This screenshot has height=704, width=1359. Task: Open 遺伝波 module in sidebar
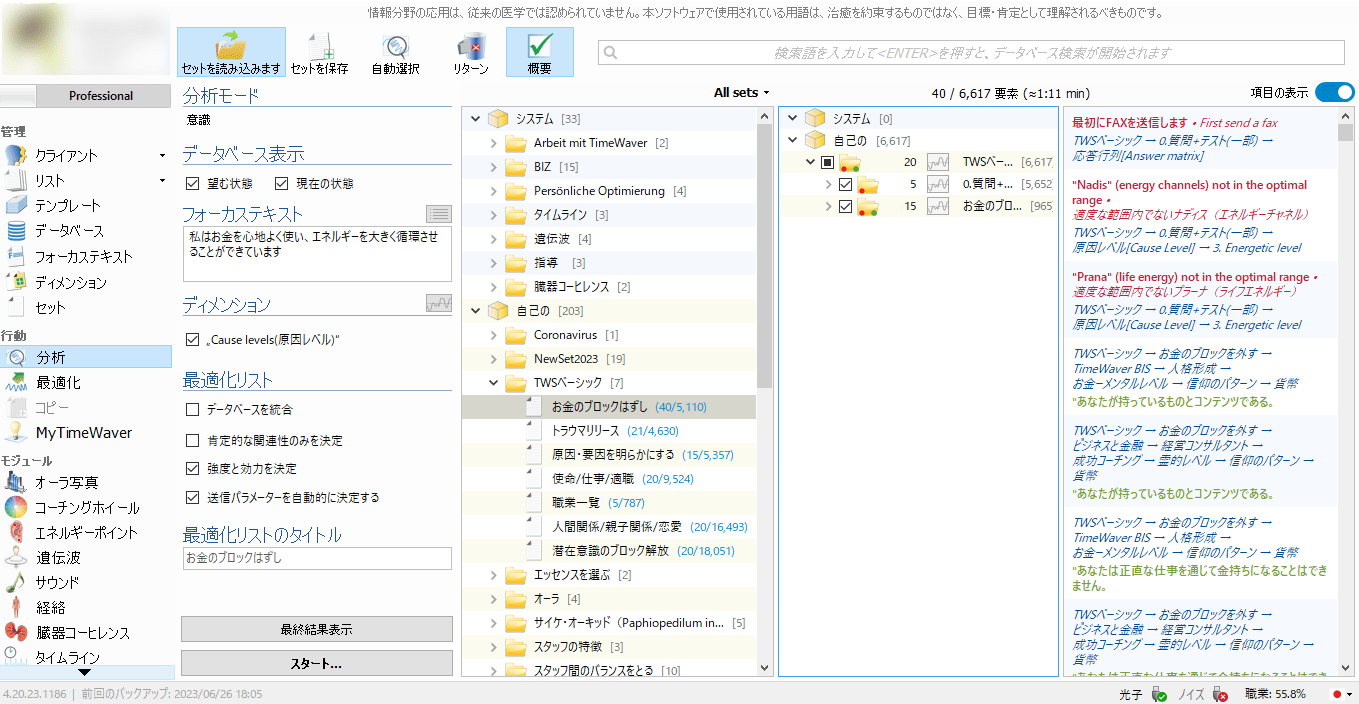point(58,558)
